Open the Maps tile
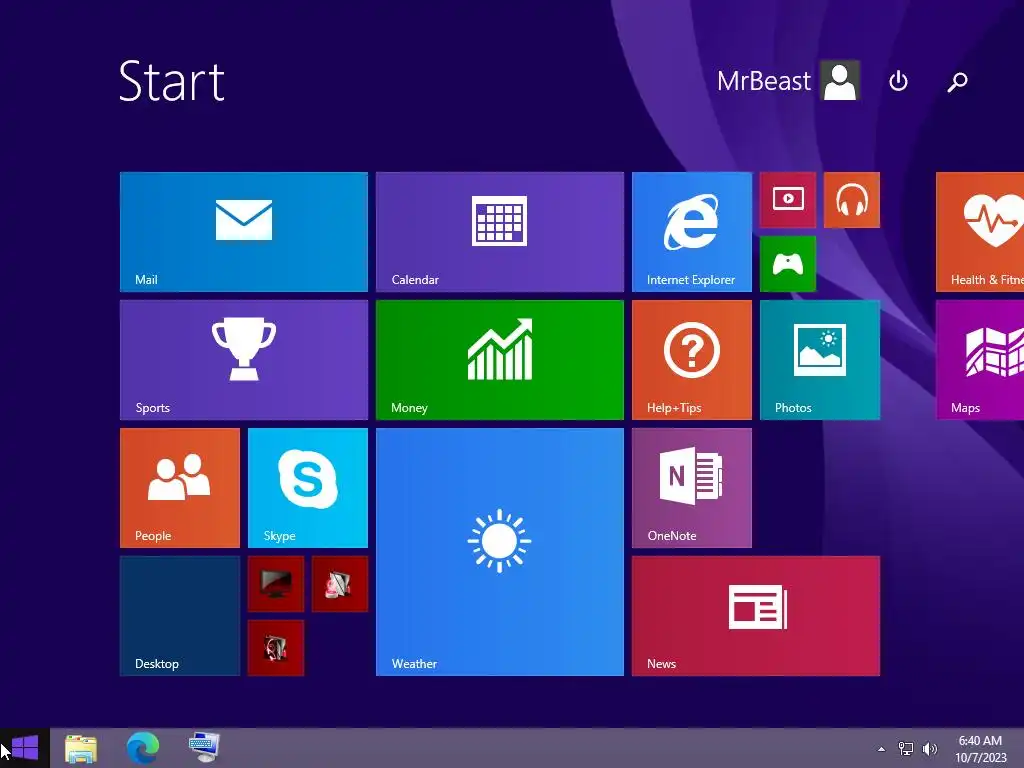The image size is (1024, 768). [980, 360]
